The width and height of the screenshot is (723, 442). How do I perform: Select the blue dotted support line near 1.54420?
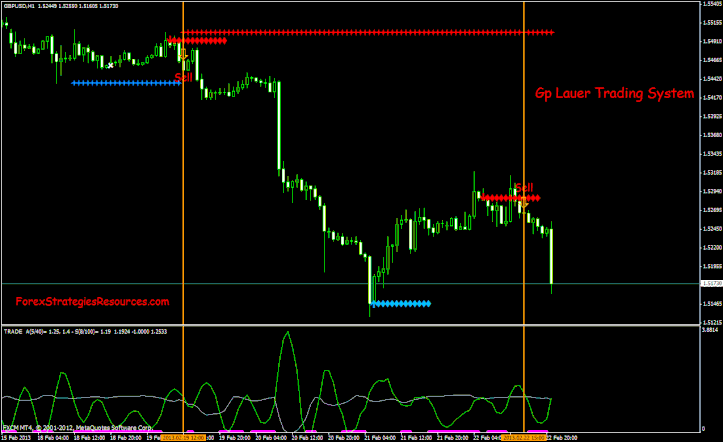(126, 83)
